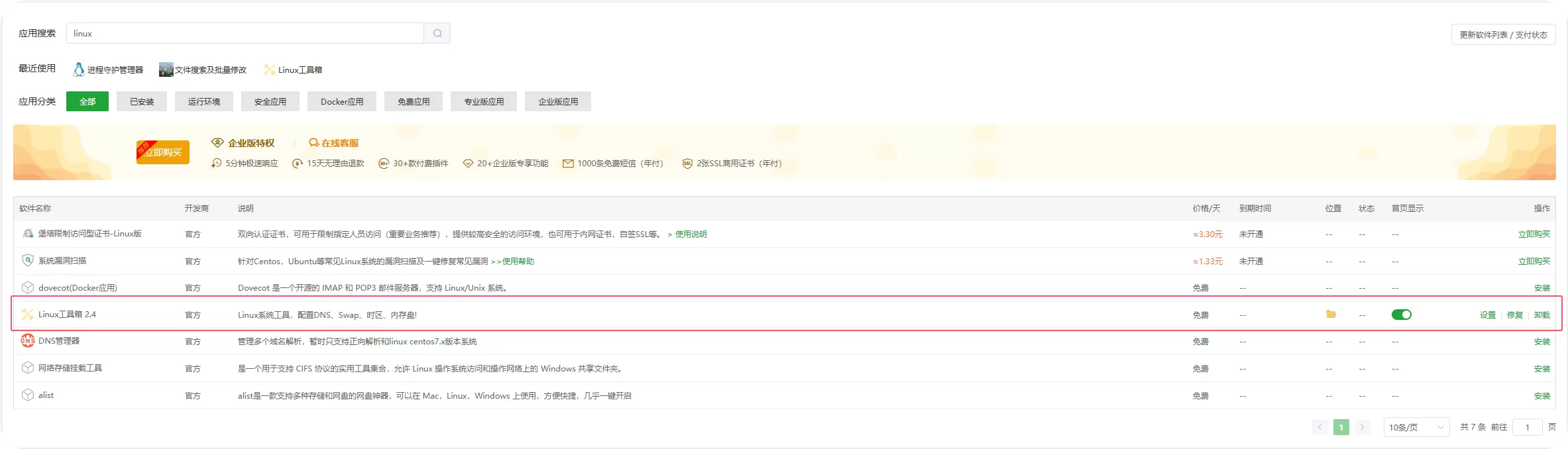Click the 系统漏洞扫描 shield icon

click(x=28, y=260)
